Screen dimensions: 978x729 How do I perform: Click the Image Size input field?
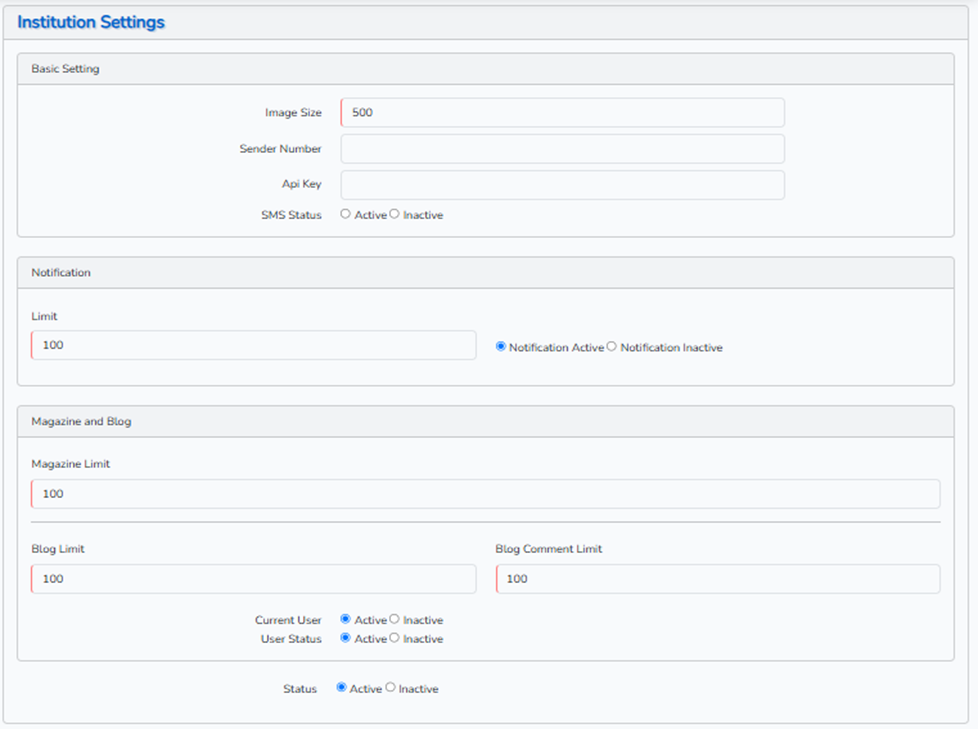pos(562,113)
